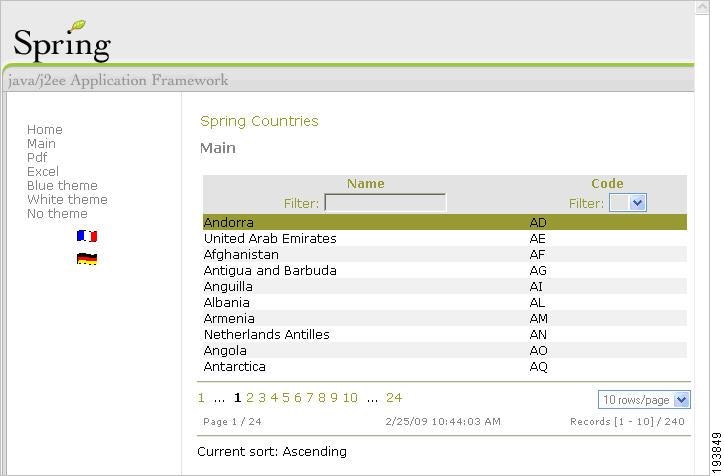Open the Code filter dropdown
This screenshot has height=476, width=724.
click(628, 203)
